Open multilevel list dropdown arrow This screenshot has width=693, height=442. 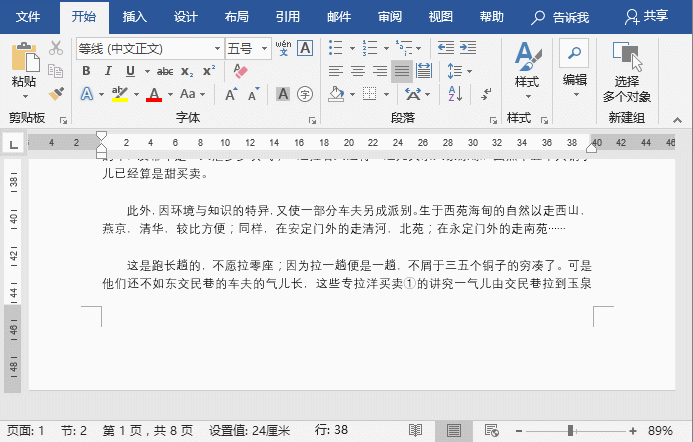coord(419,48)
